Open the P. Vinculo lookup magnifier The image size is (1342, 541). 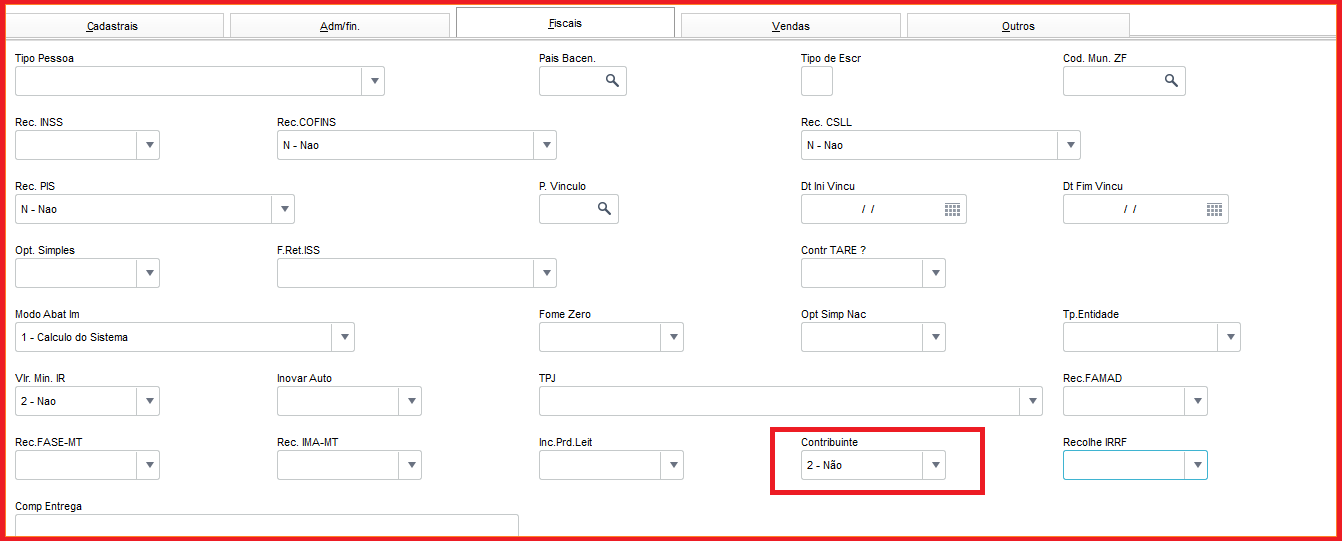604,209
